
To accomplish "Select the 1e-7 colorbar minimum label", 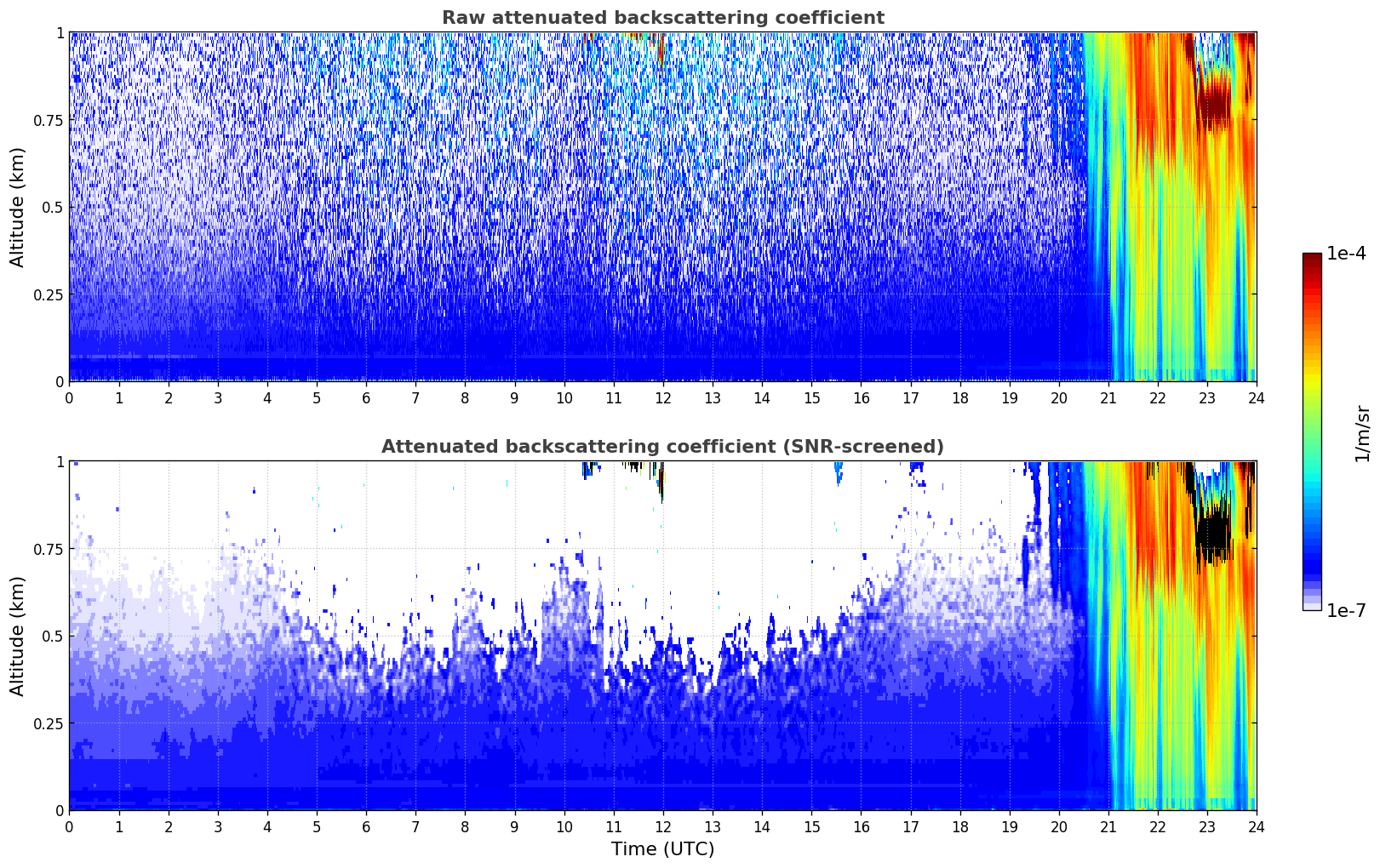I will click(x=1346, y=611).
